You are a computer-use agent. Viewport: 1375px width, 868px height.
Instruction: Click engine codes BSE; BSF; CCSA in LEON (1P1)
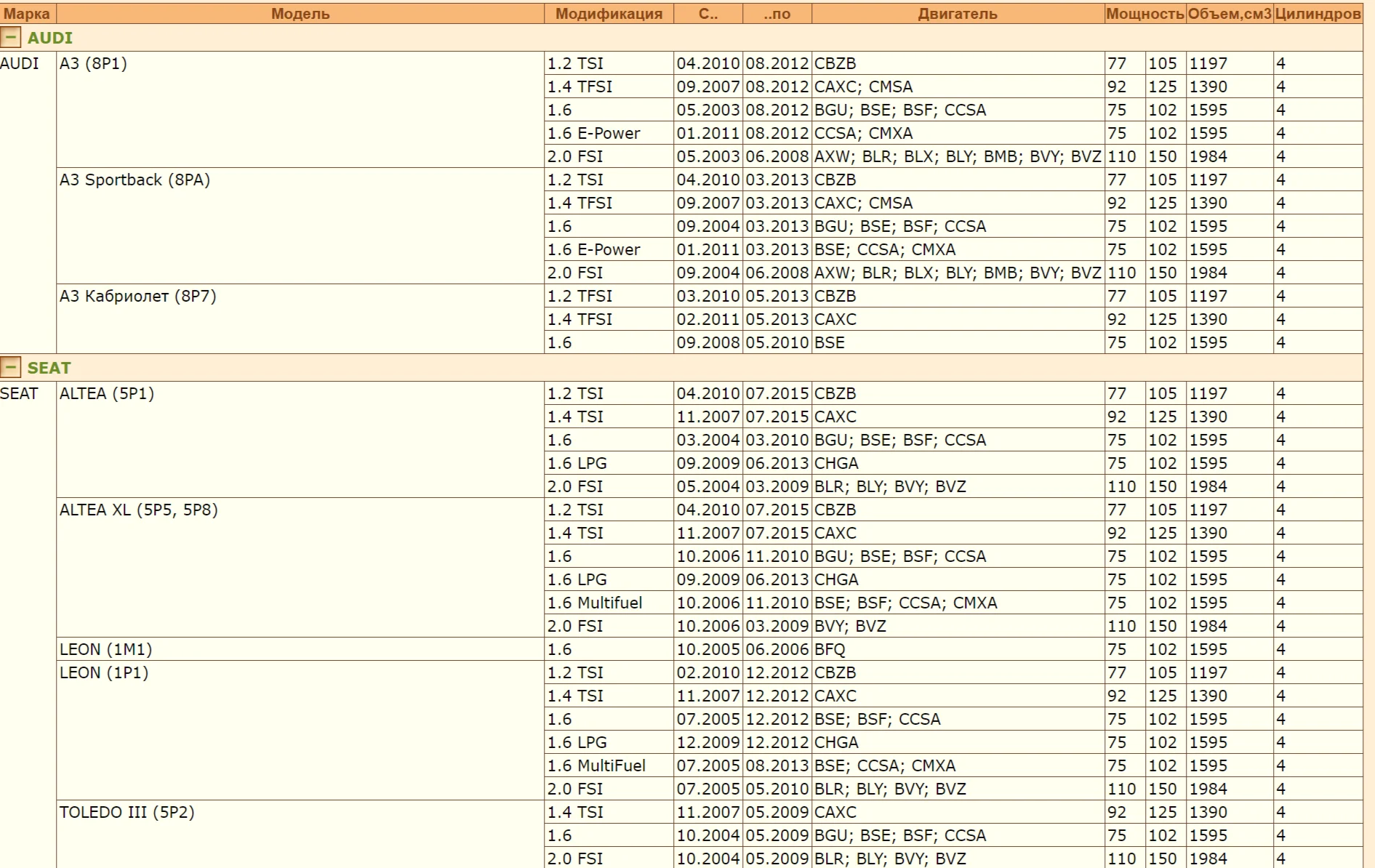tap(958, 719)
